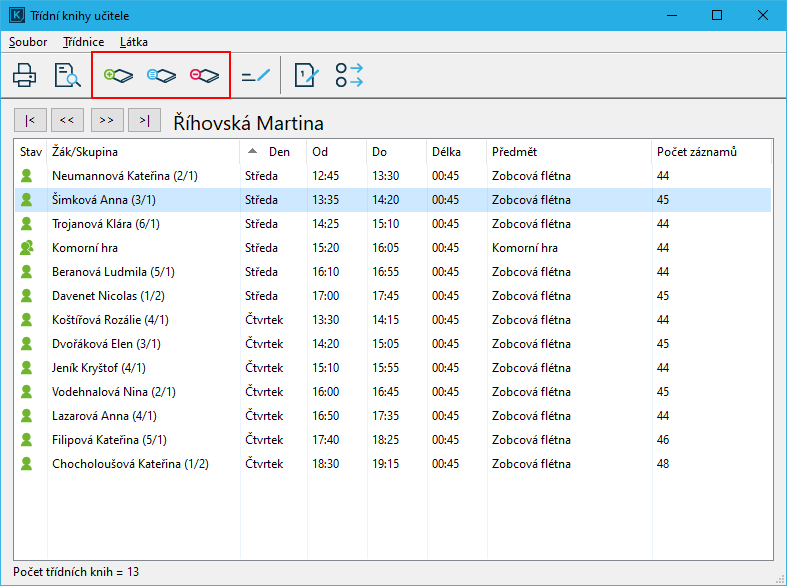Click the Print toolbar icon
The width and height of the screenshot is (787, 586).
pos(25,75)
